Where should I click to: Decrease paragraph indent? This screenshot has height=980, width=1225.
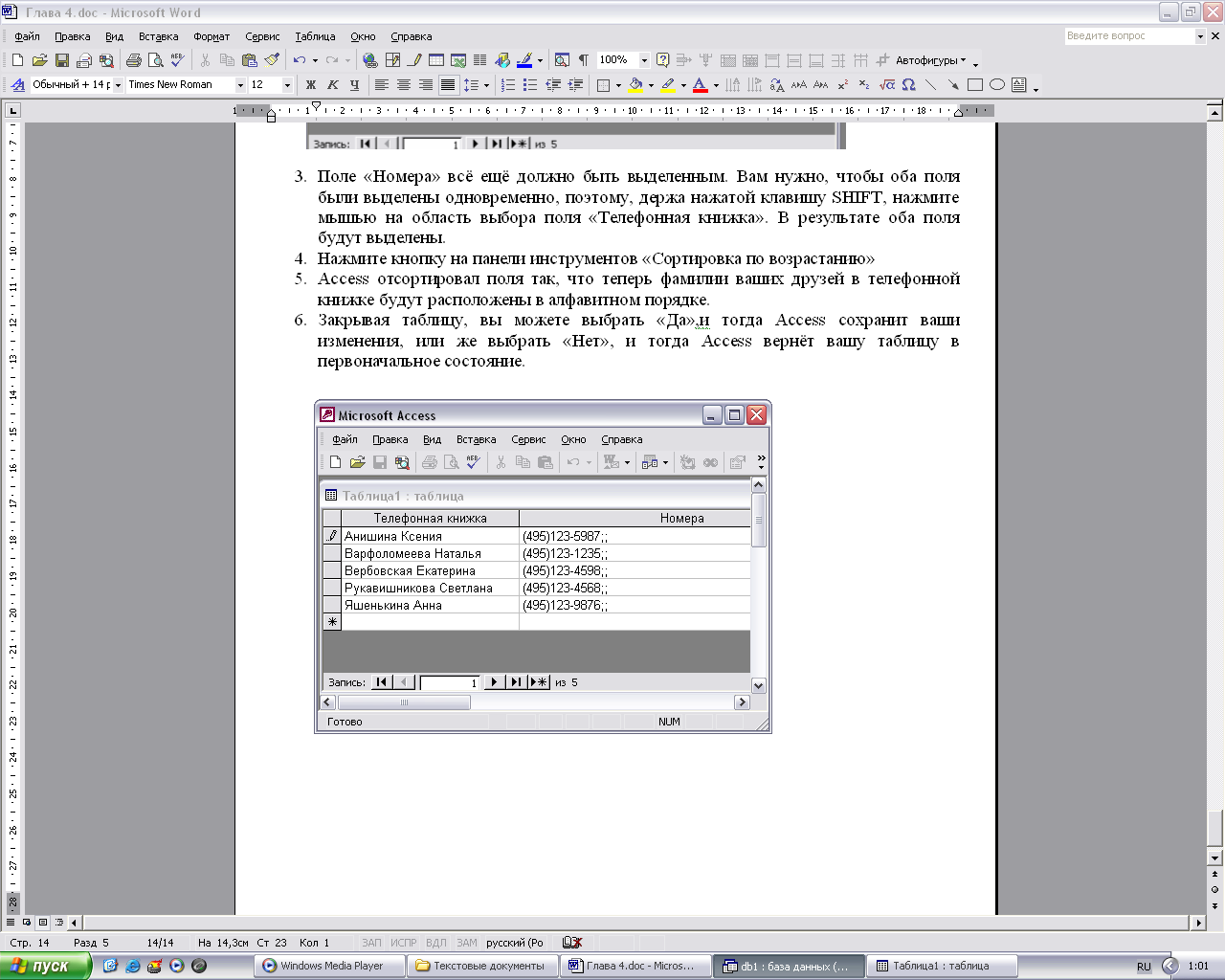tap(552, 85)
